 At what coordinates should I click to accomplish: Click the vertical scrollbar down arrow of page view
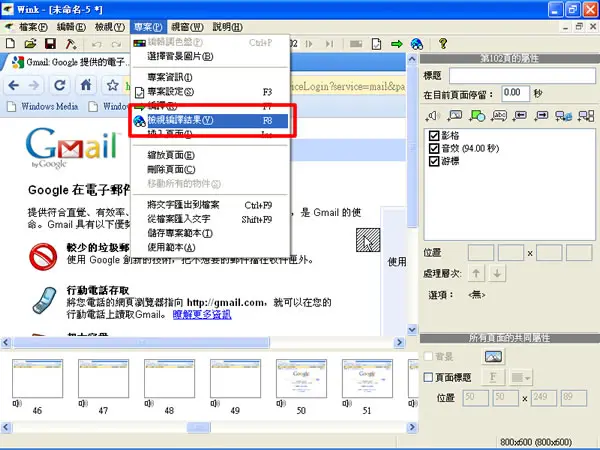(x=412, y=329)
